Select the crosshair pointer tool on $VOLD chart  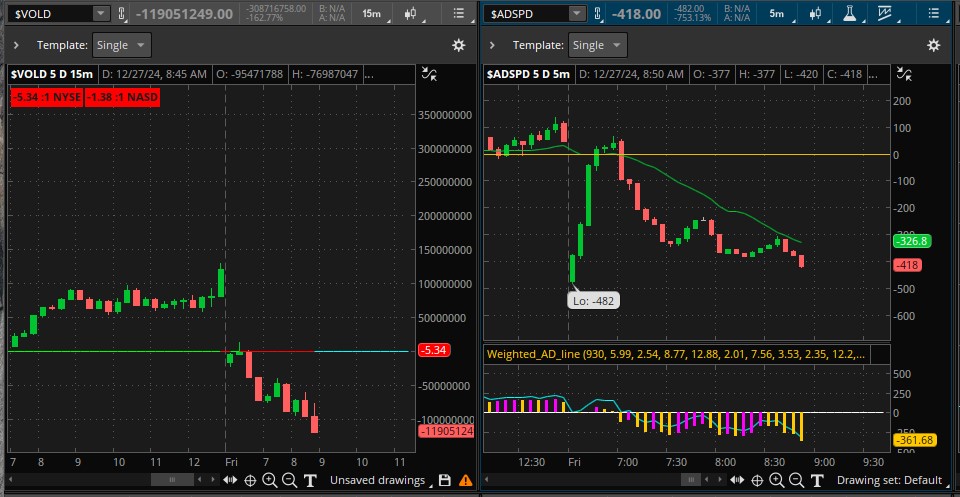point(250,480)
